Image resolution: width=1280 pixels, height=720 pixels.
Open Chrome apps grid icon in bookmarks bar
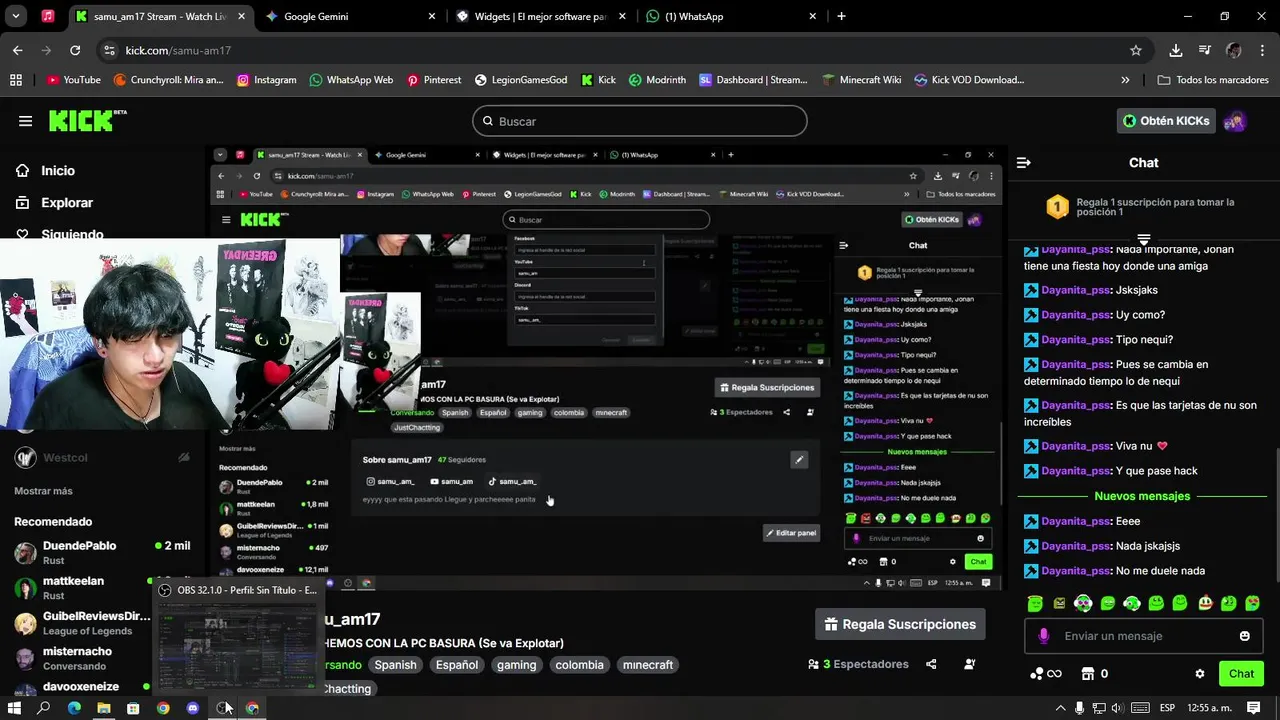(x=15, y=80)
